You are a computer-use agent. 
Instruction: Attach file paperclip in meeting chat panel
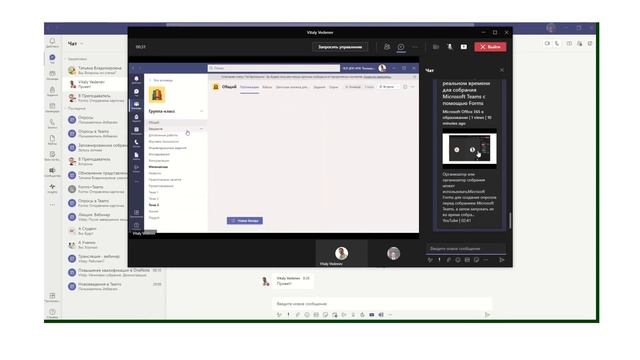pos(449,260)
